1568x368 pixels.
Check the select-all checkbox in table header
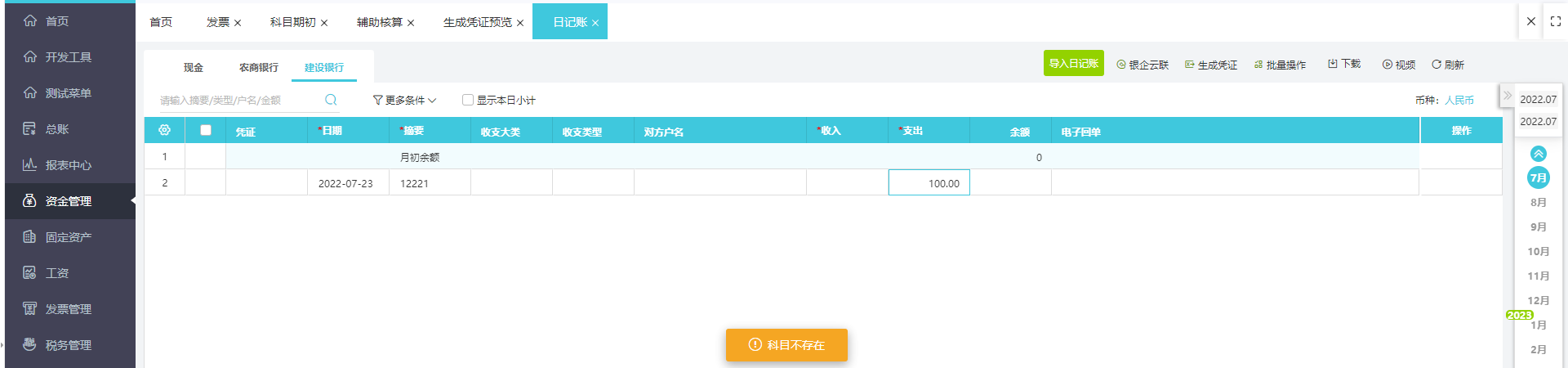point(206,130)
